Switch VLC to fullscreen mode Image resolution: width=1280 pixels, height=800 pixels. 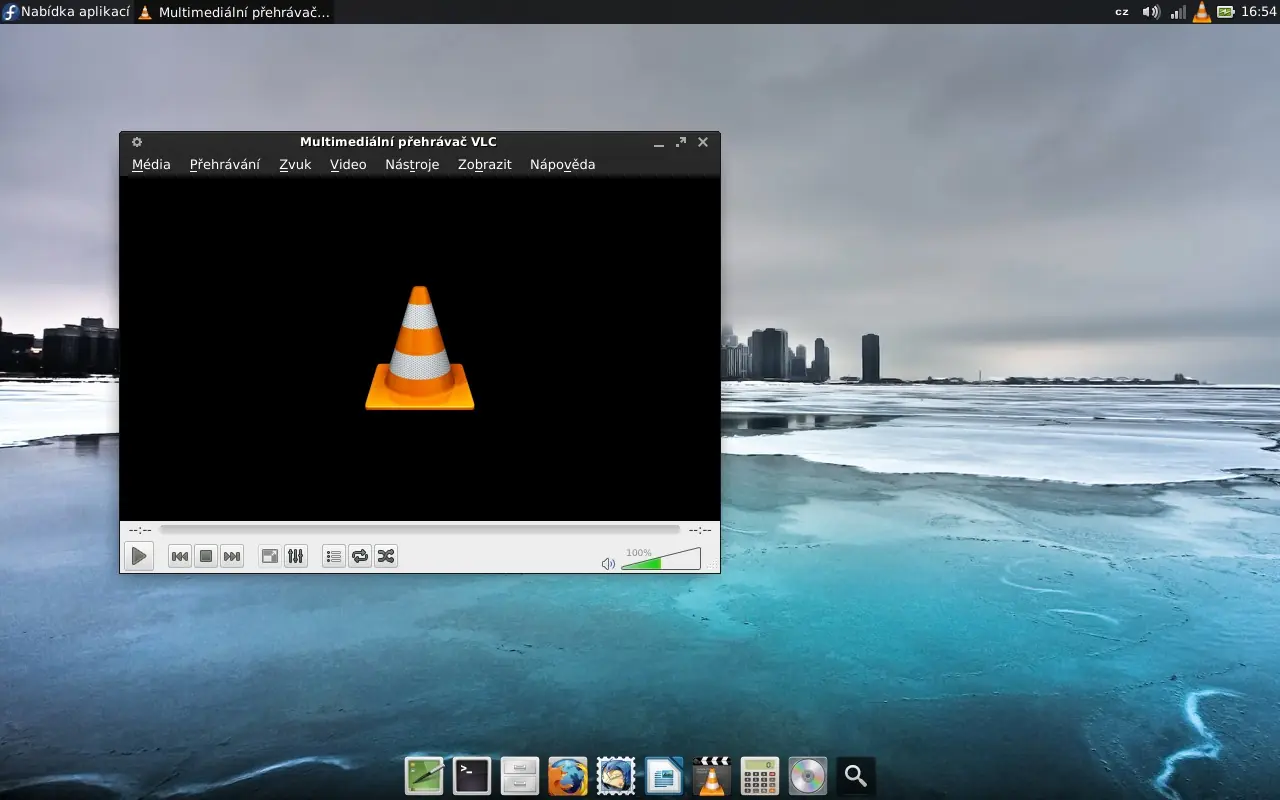pos(269,556)
